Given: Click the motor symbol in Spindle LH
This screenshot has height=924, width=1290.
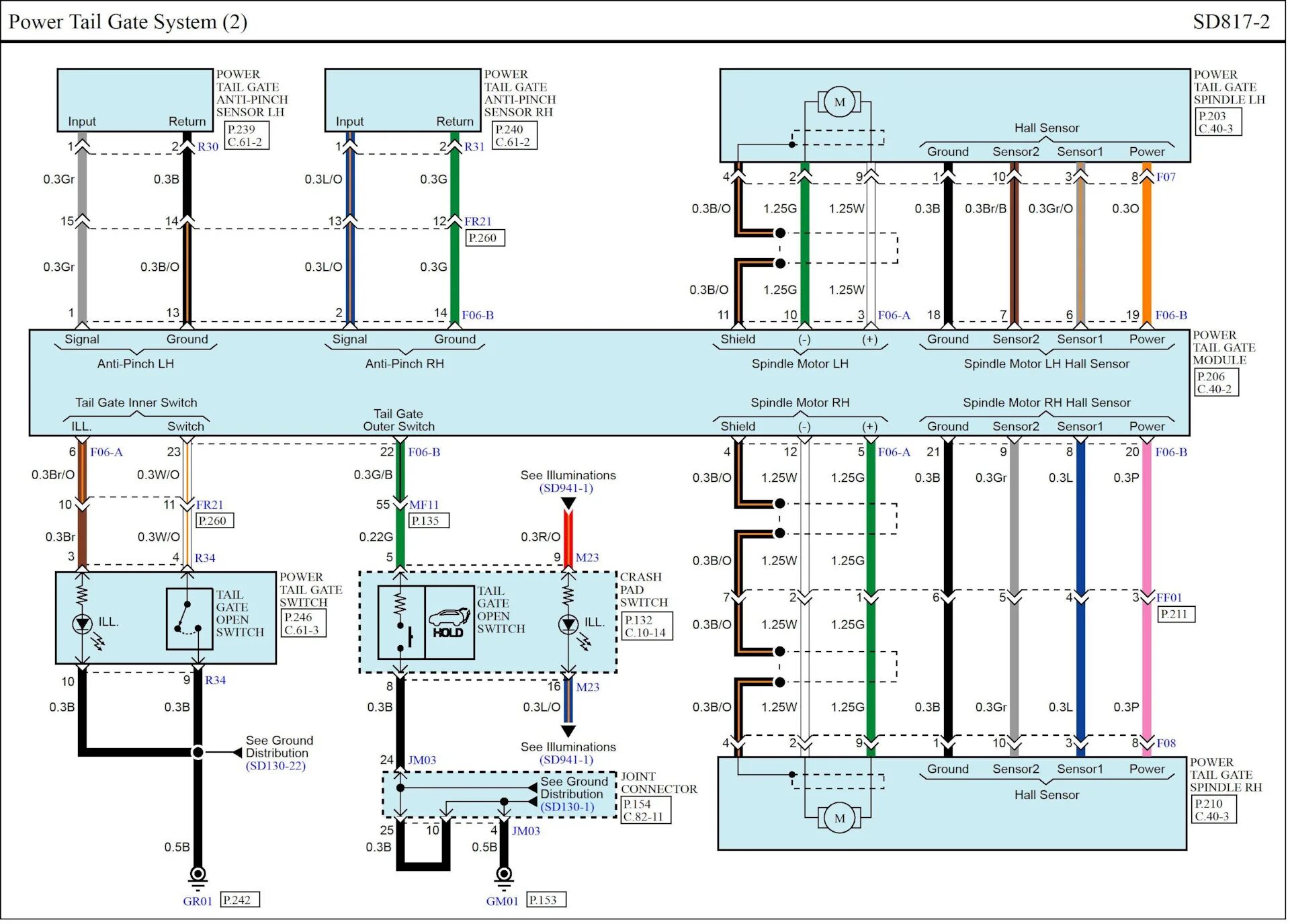Looking at the screenshot, I should [x=839, y=102].
